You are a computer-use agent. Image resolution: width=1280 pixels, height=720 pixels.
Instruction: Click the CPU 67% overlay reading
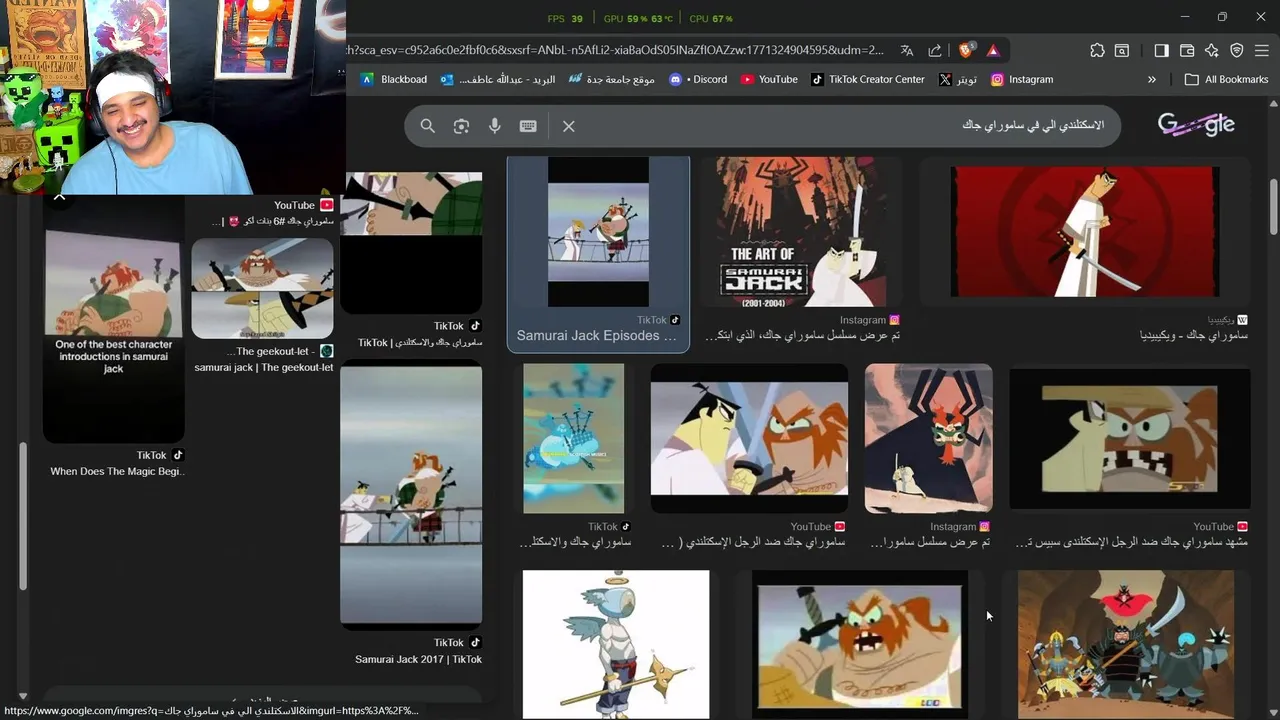coord(711,19)
